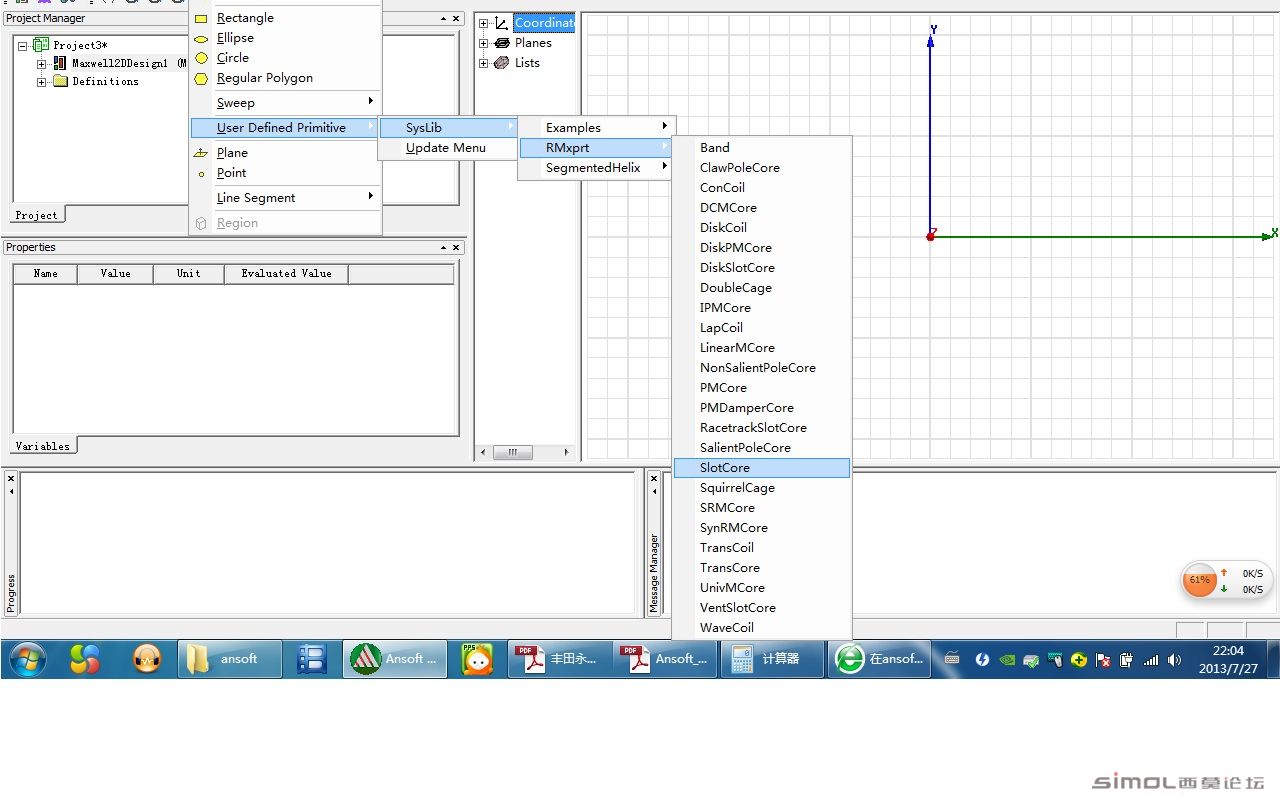Choose the Ellipse draw entry
The width and height of the screenshot is (1280, 800).
pos(285,38)
